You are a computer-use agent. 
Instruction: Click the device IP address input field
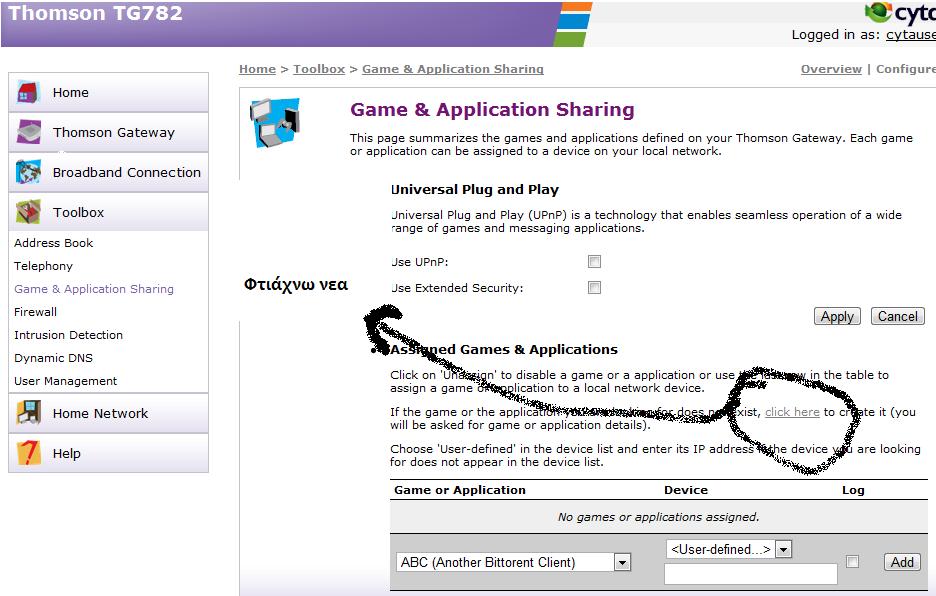click(750, 574)
